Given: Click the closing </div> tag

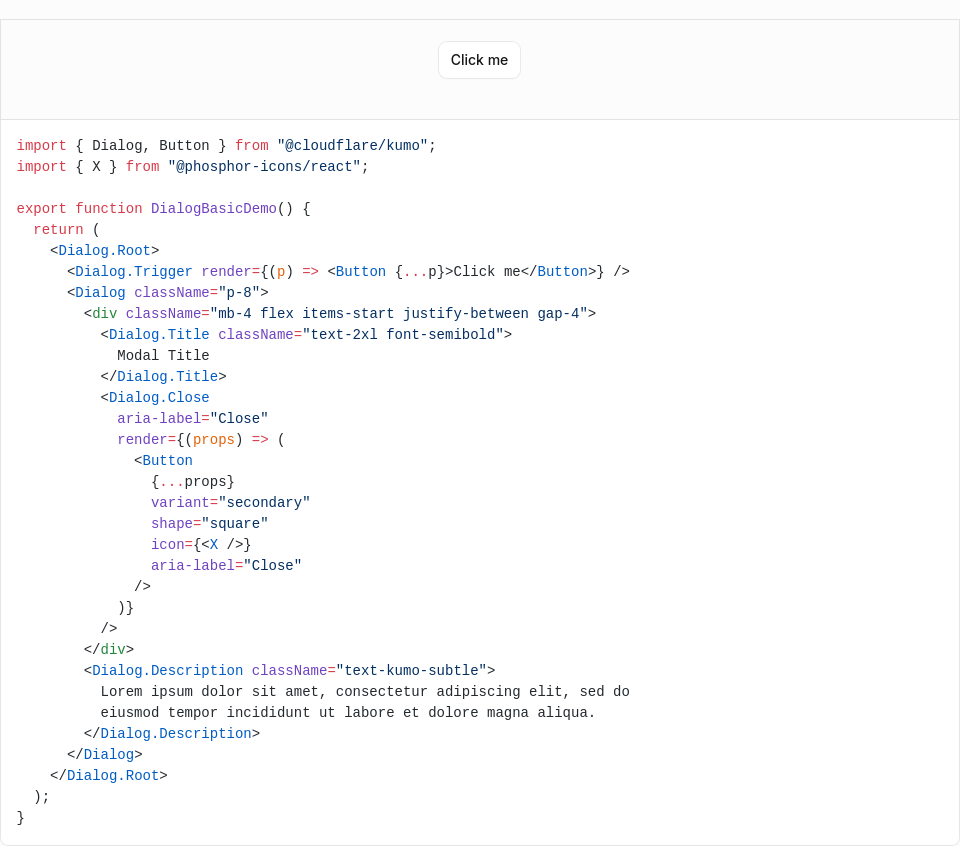Looking at the screenshot, I should click(109, 649).
